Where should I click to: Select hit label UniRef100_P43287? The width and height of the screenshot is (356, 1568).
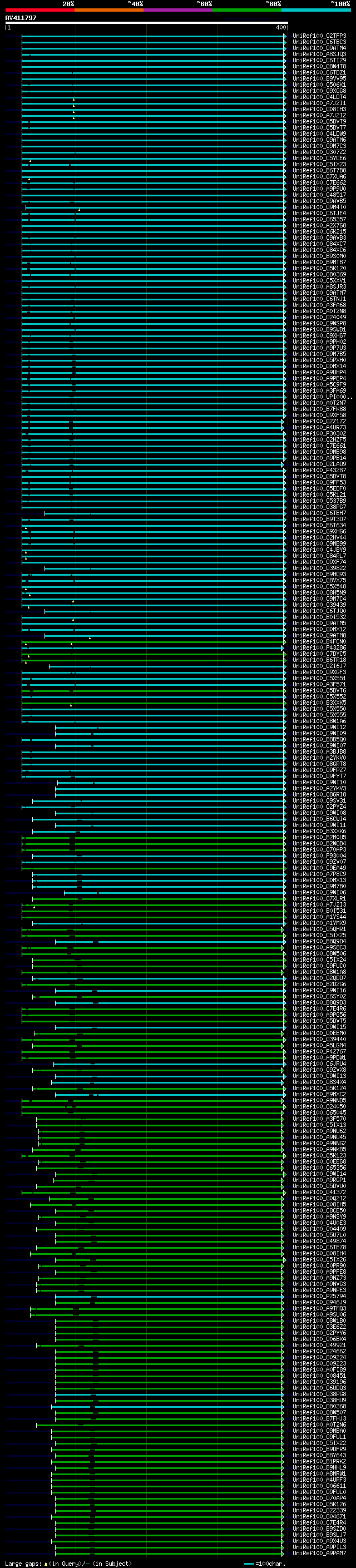[x=319, y=471]
